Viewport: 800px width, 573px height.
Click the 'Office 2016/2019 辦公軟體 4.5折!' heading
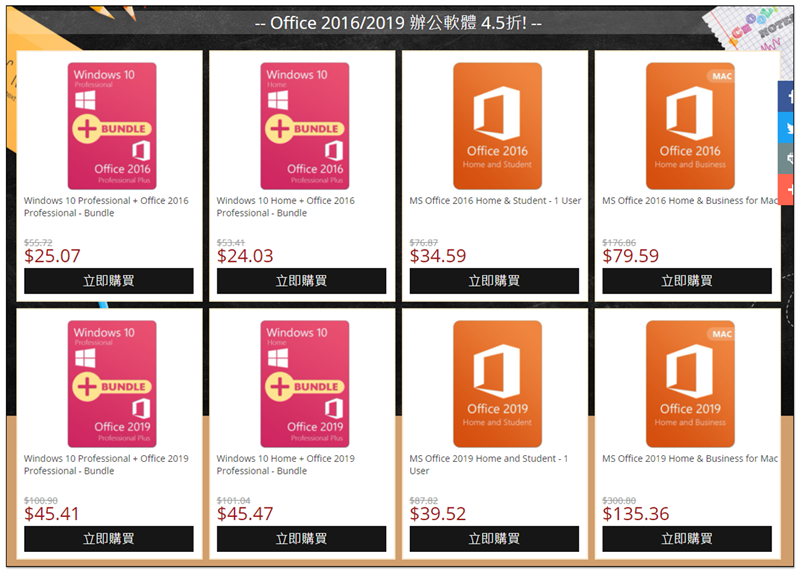click(x=398, y=23)
